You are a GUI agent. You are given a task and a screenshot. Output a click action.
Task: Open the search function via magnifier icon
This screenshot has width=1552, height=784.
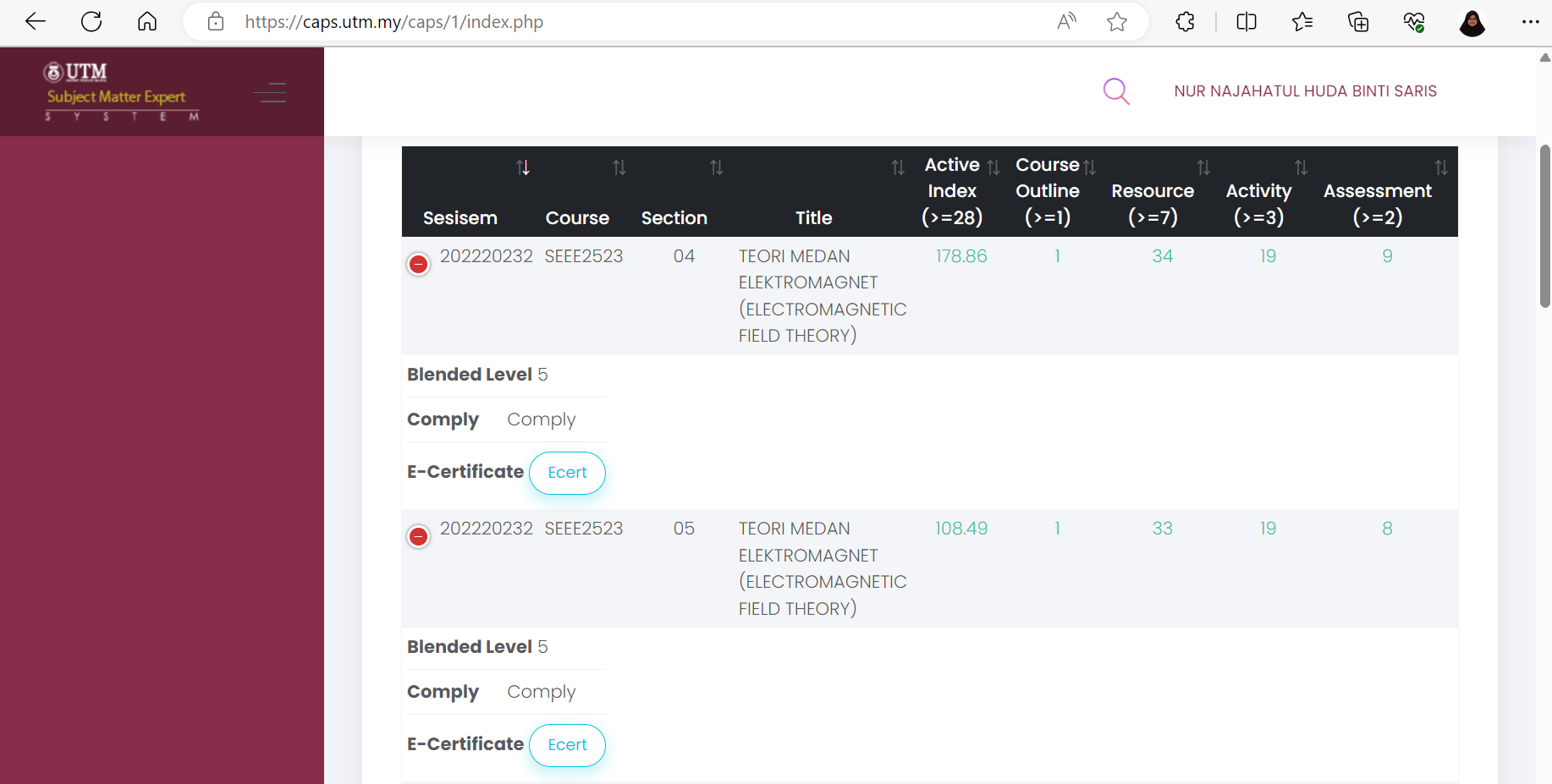tap(1116, 91)
